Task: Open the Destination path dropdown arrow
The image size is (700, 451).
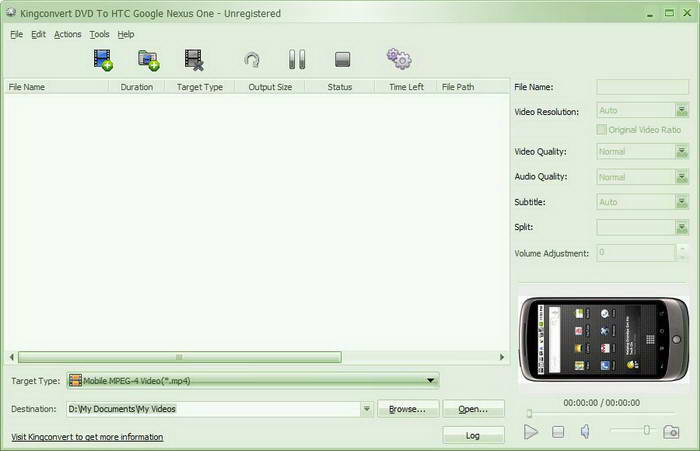Action: (367, 409)
